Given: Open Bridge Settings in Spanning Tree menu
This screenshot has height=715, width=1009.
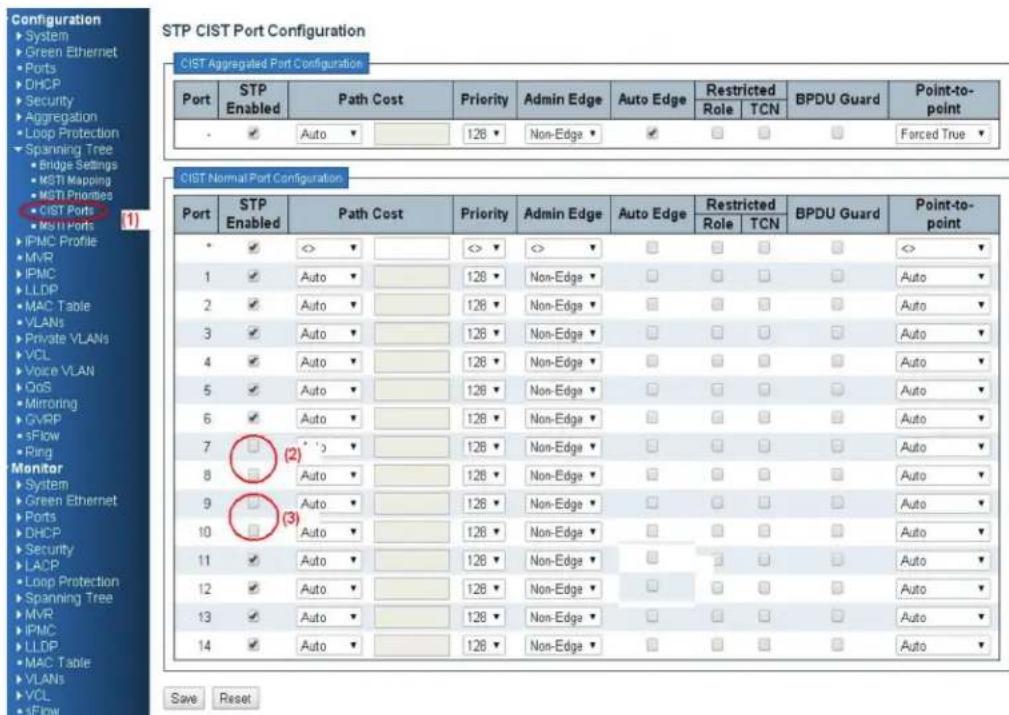Looking at the screenshot, I should tap(78, 165).
